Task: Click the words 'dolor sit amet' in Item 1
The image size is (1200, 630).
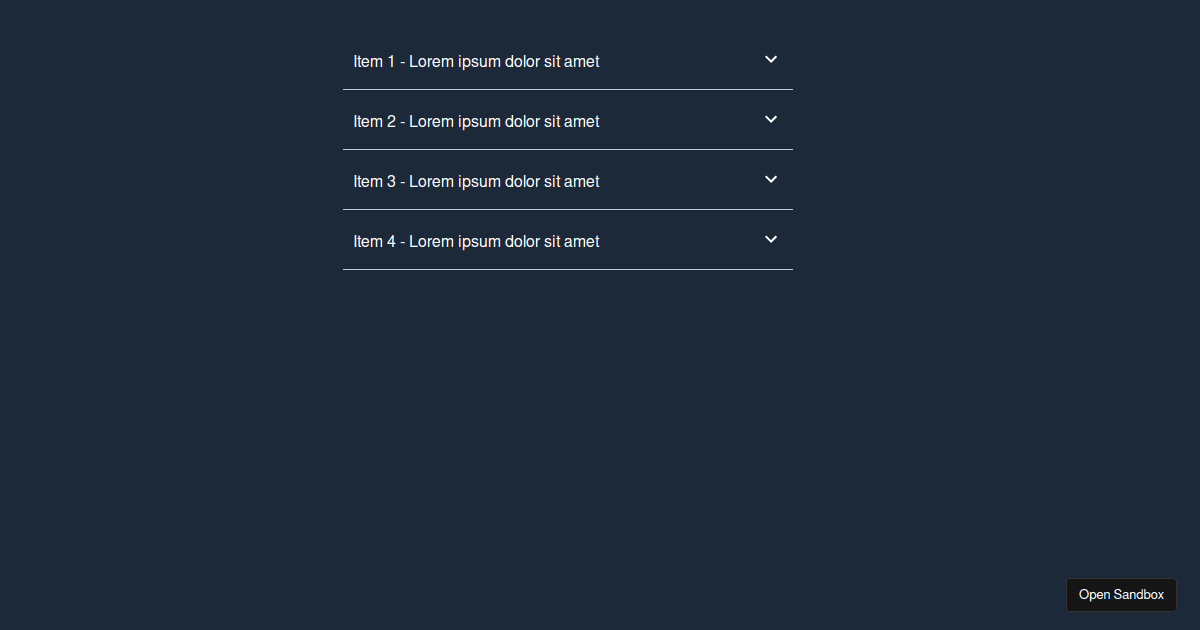Action: [x=552, y=61]
